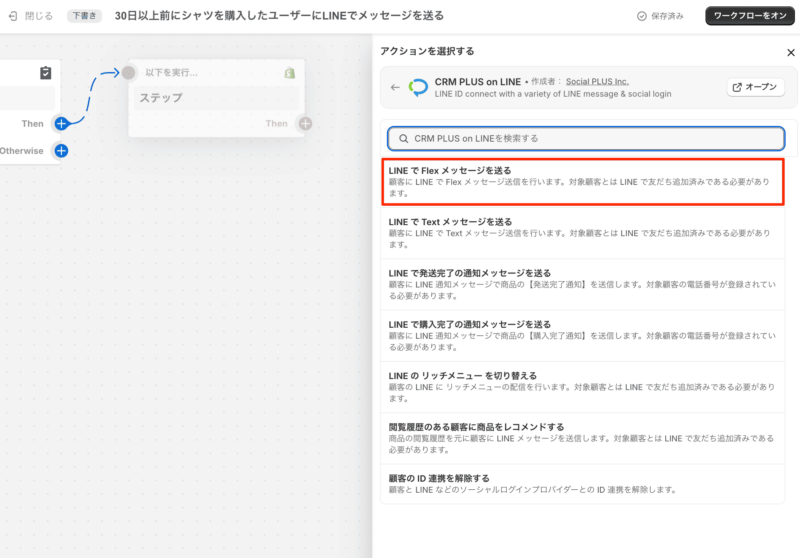Click the clipboard check icon on condition node
The image size is (800, 558).
pyautogui.click(x=45, y=73)
